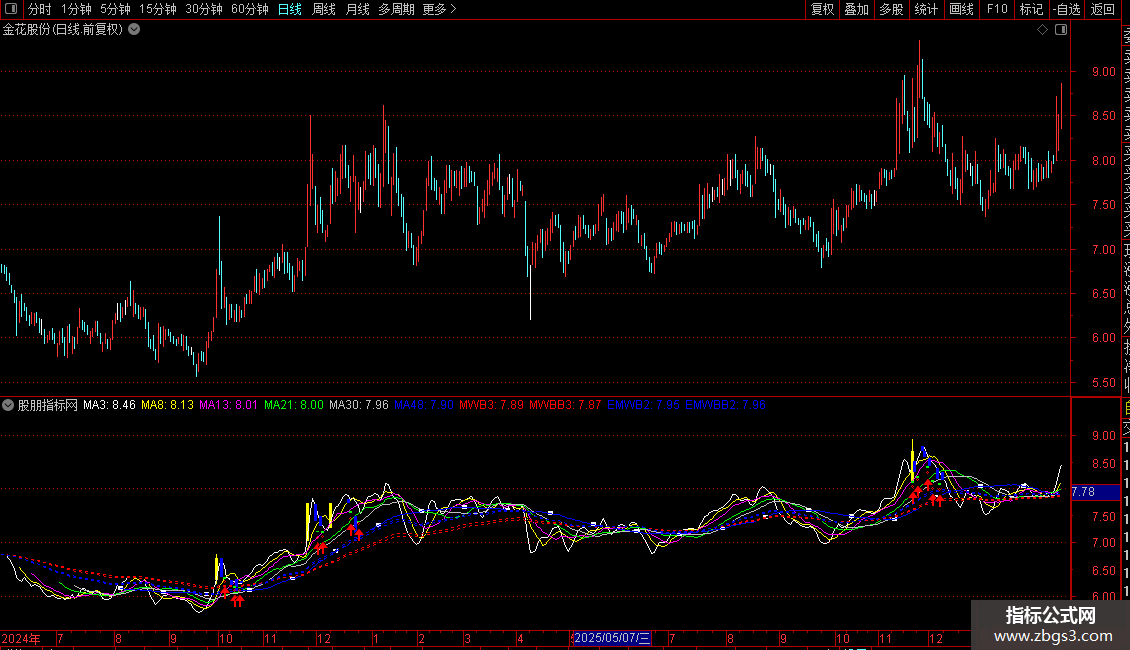Click the 返回 back button
Image resolution: width=1130 pixels, height=650 pixels.
pyautogui.click(x=1103, y=9)
